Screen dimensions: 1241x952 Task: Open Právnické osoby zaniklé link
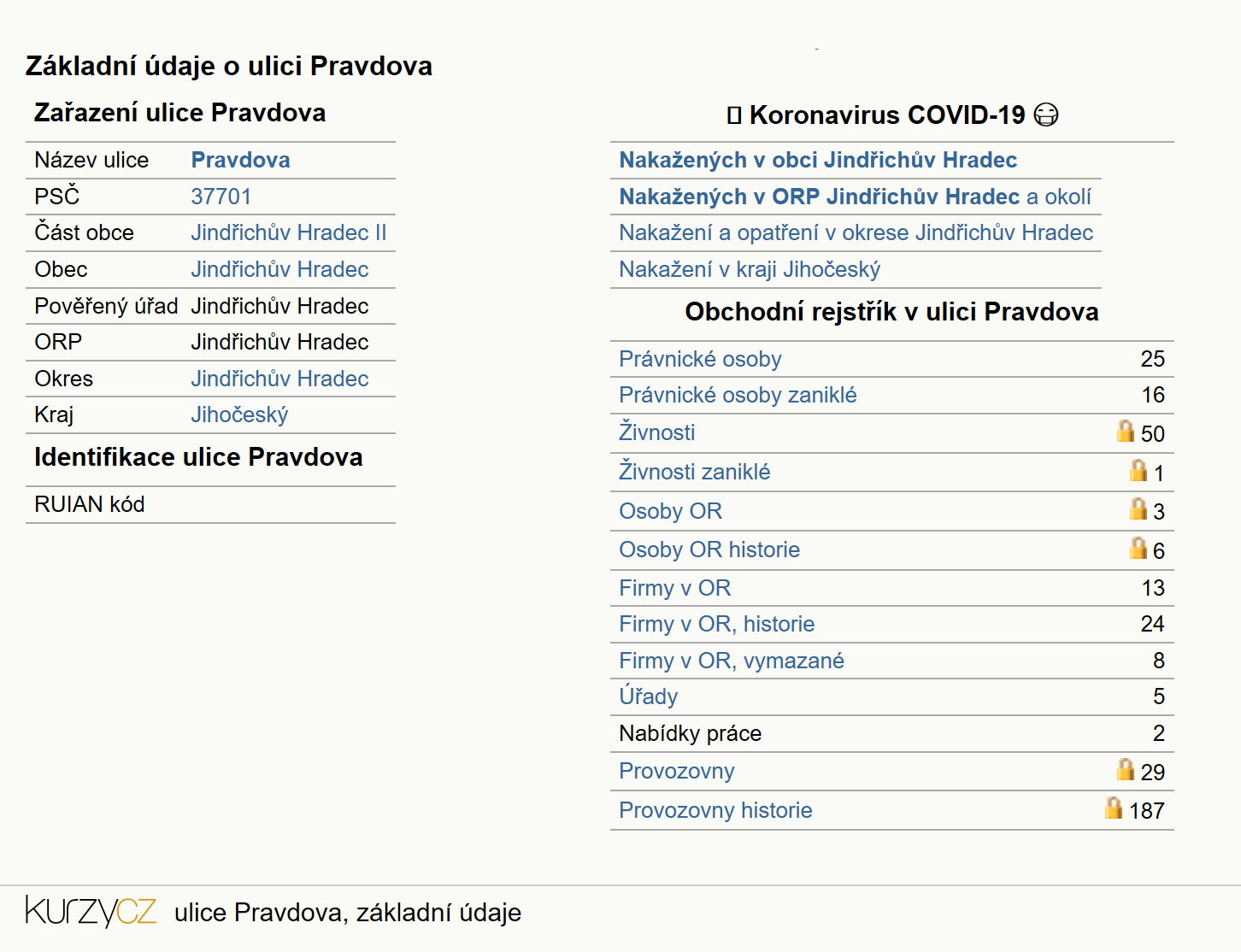pos(738,395)
